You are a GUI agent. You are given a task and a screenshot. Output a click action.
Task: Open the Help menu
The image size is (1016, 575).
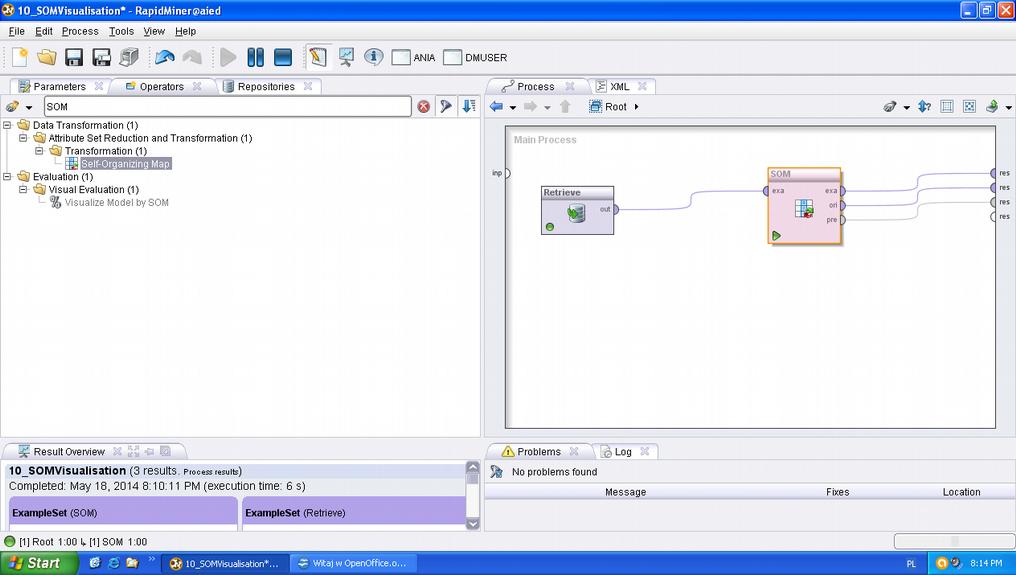[x=185, y=31]
